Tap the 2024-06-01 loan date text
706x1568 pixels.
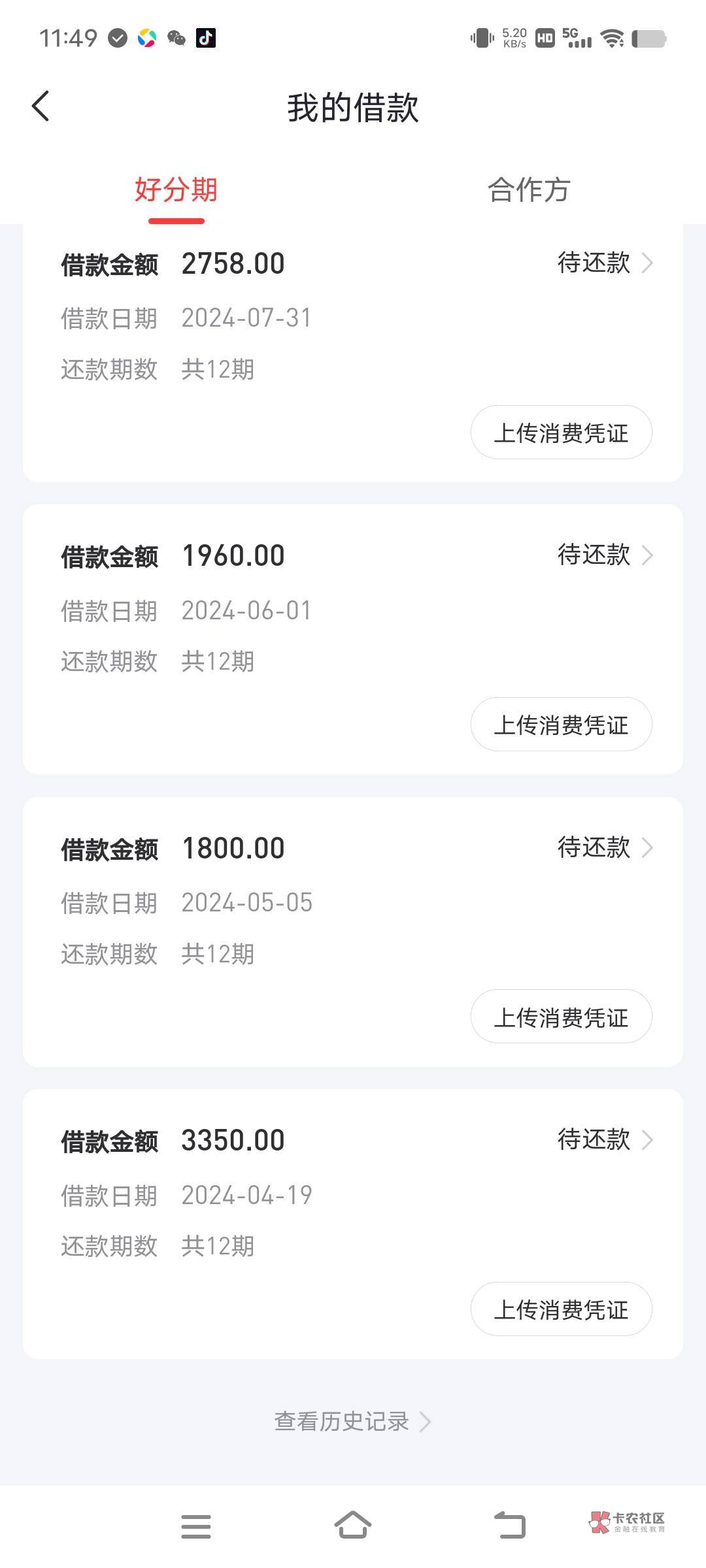(x=246, y=611)
